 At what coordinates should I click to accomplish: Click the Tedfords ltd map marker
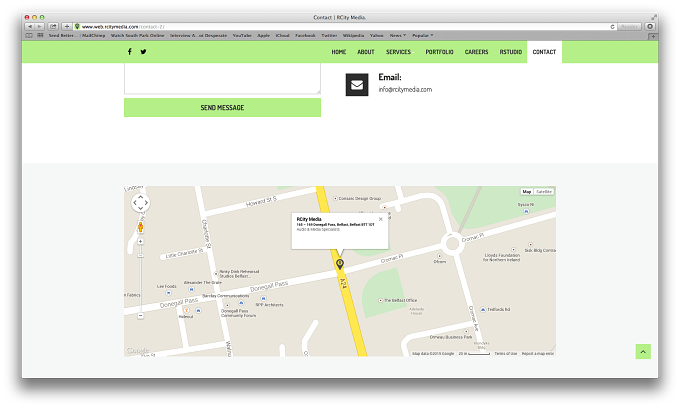tap(483, 310)
